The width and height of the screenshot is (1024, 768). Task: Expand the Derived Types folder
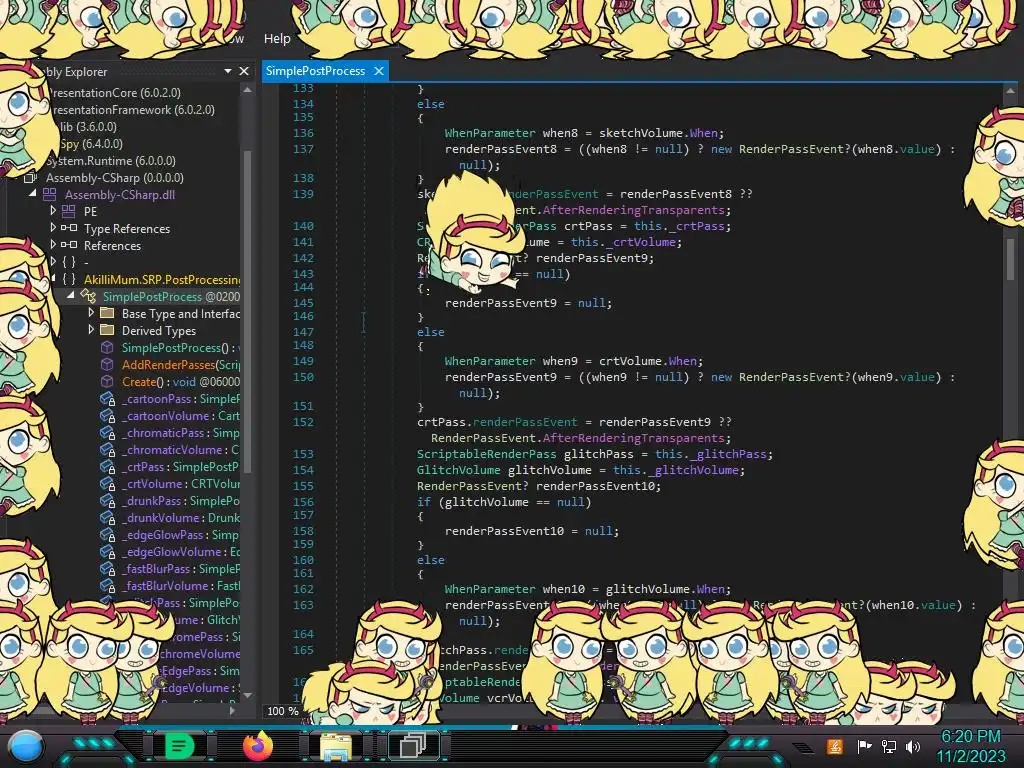(x=91, y=330)
